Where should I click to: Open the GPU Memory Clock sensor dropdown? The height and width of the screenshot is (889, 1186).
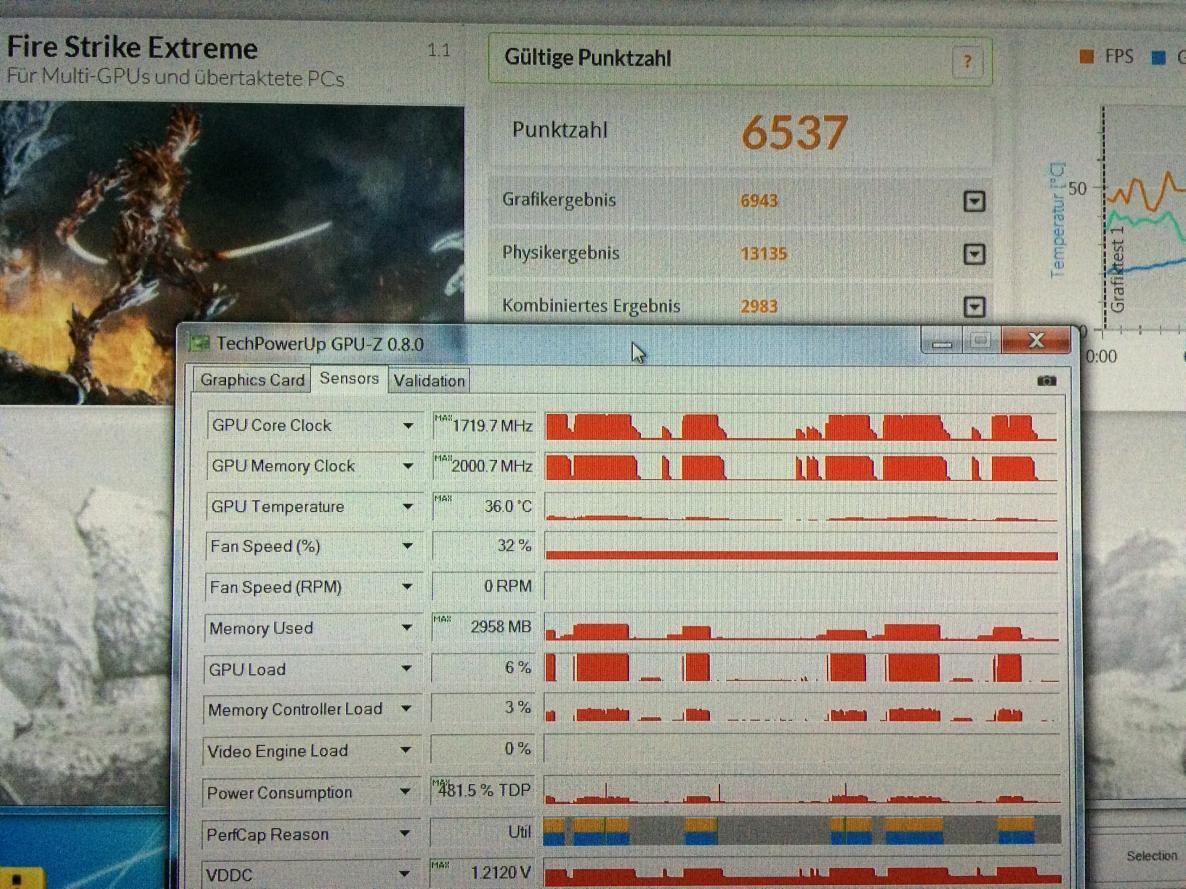pos(408,466)
